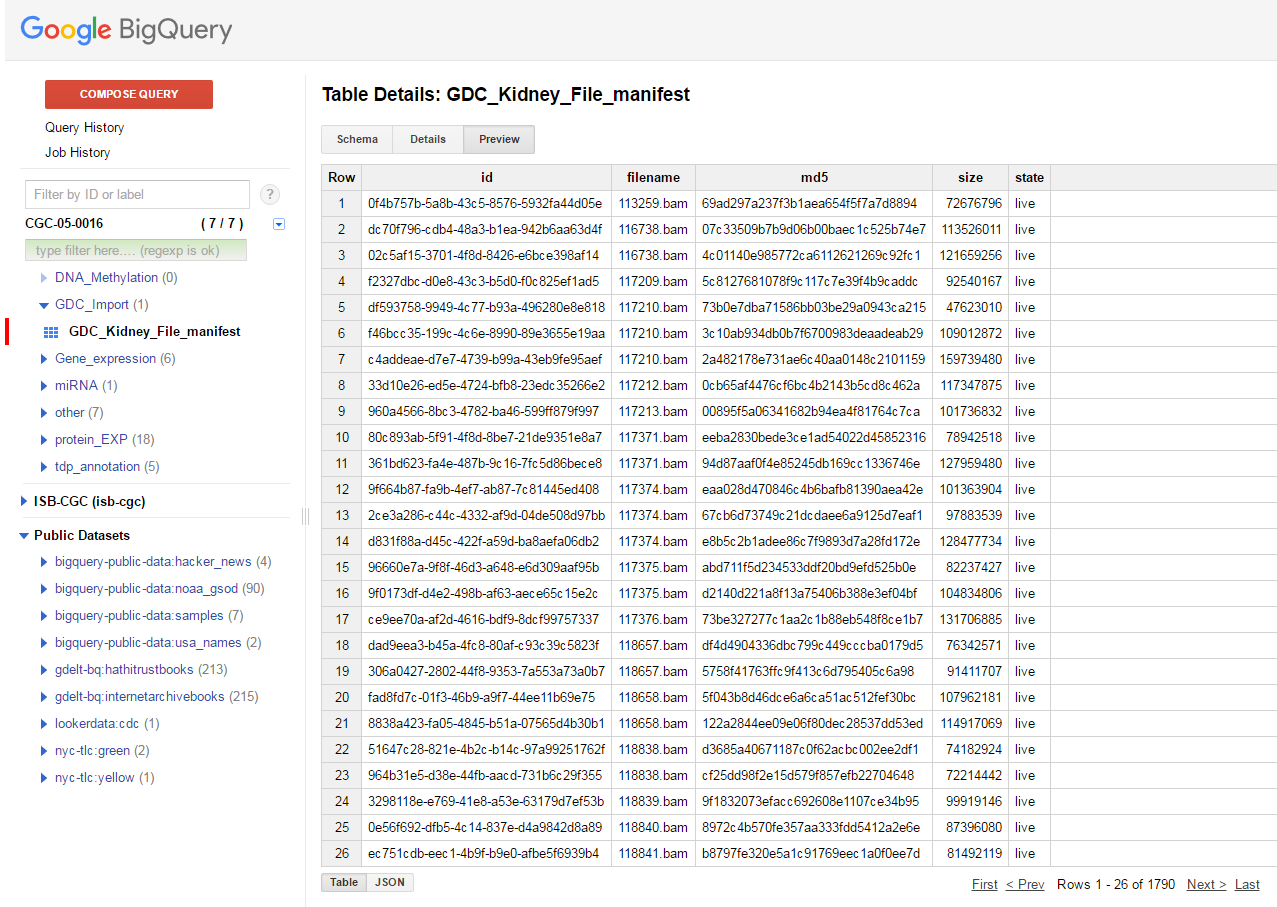Click filename cell 118840.bam
This screenshot has height=907, width=1277.
653,828
